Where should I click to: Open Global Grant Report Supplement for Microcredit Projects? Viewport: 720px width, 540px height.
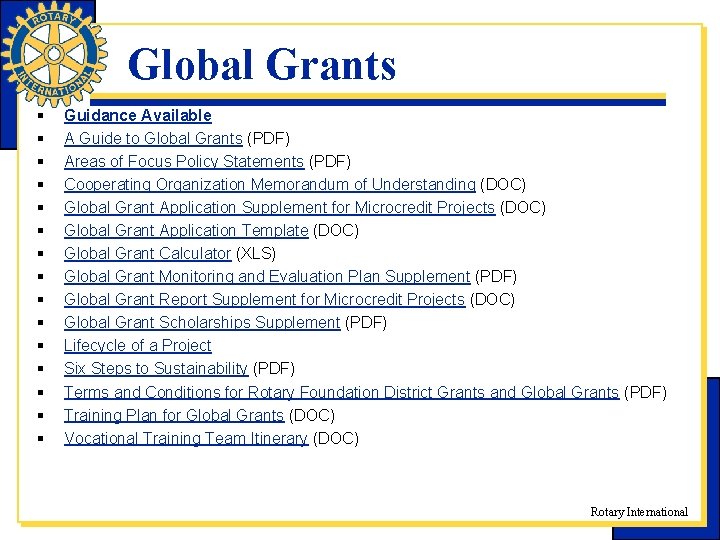click(x=265, y=299)
